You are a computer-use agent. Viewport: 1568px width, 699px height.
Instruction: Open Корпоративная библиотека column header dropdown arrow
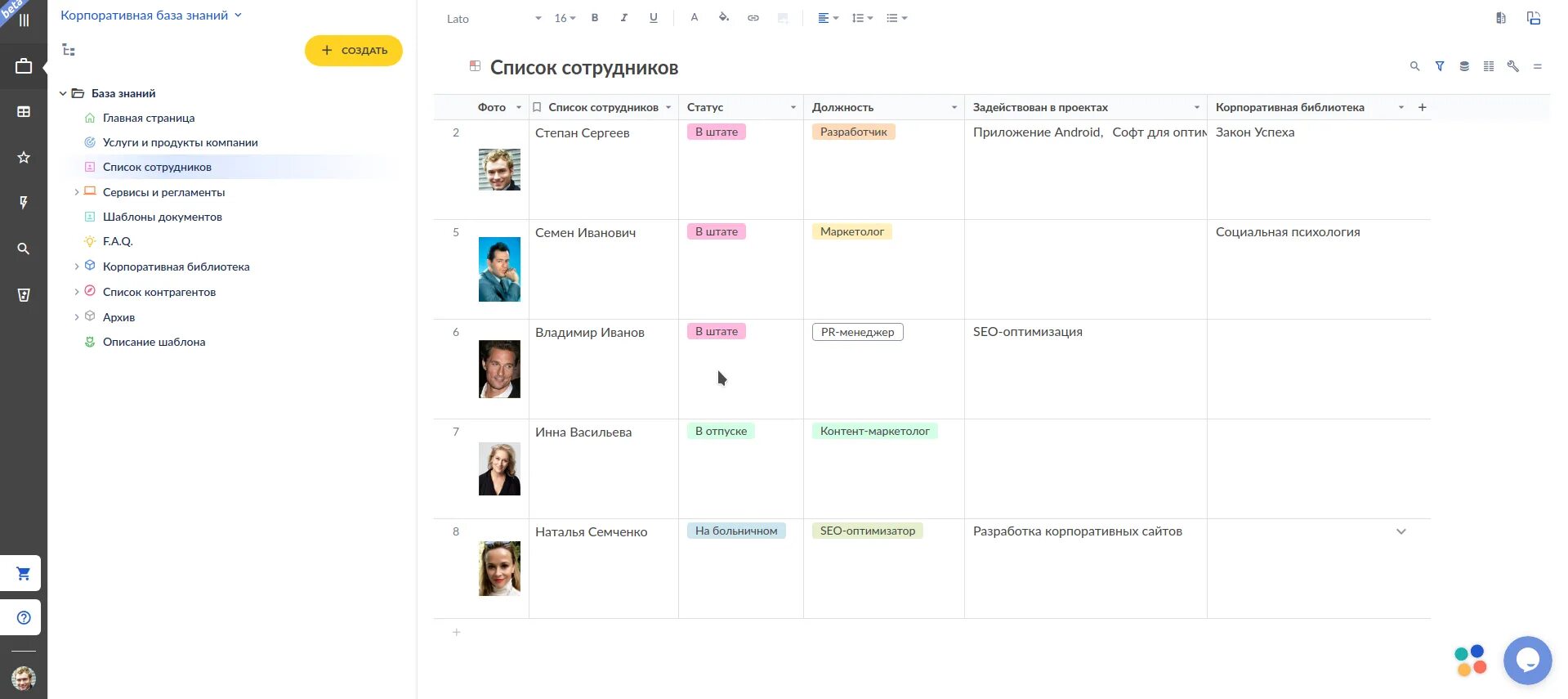1400,107
